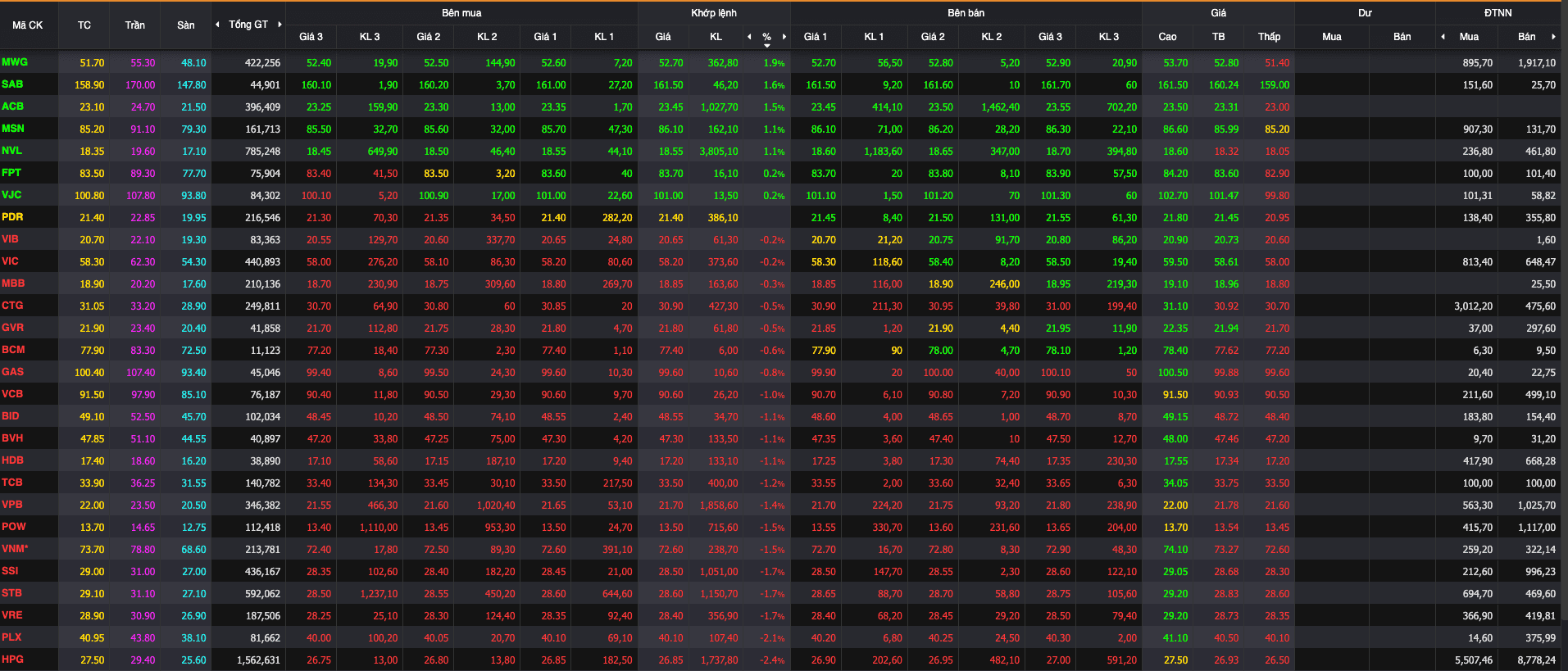Open BVH stock symbol

[x=12, y=438]
